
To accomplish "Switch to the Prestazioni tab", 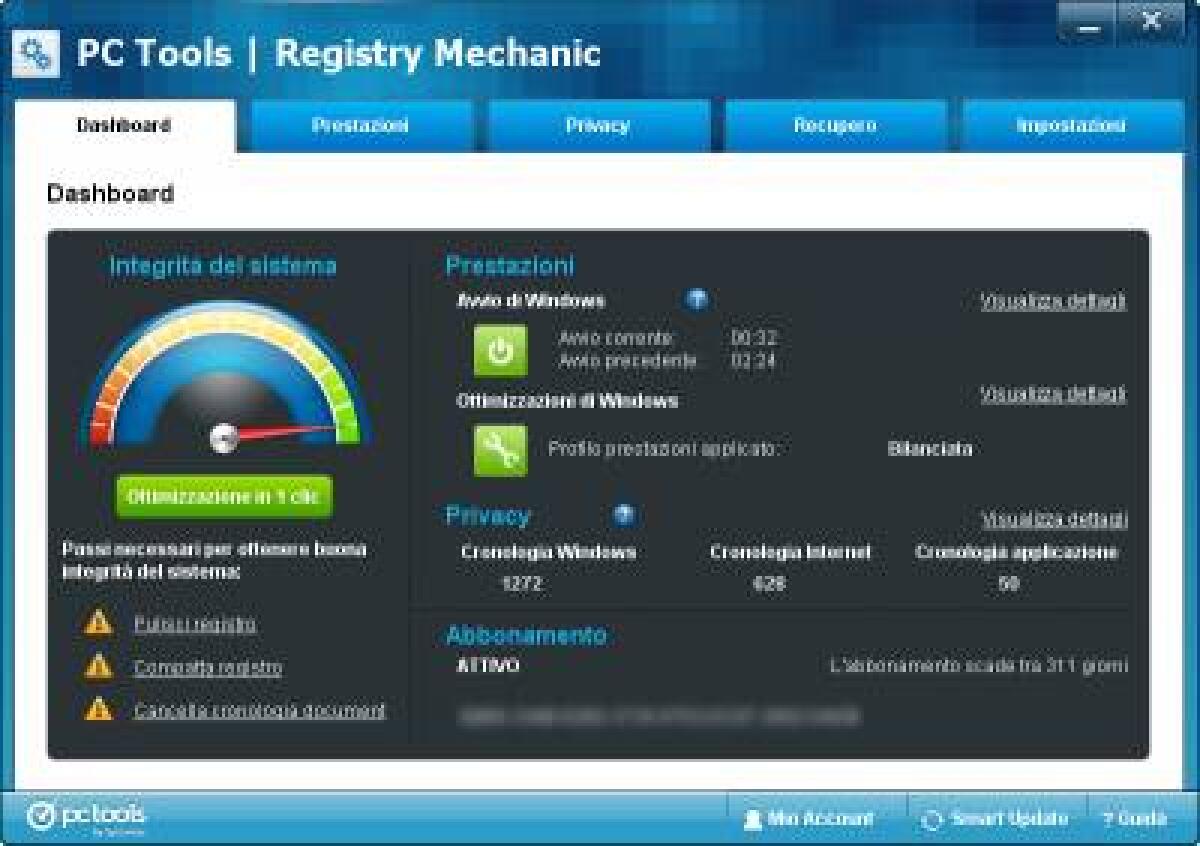I will click(360, 125).
